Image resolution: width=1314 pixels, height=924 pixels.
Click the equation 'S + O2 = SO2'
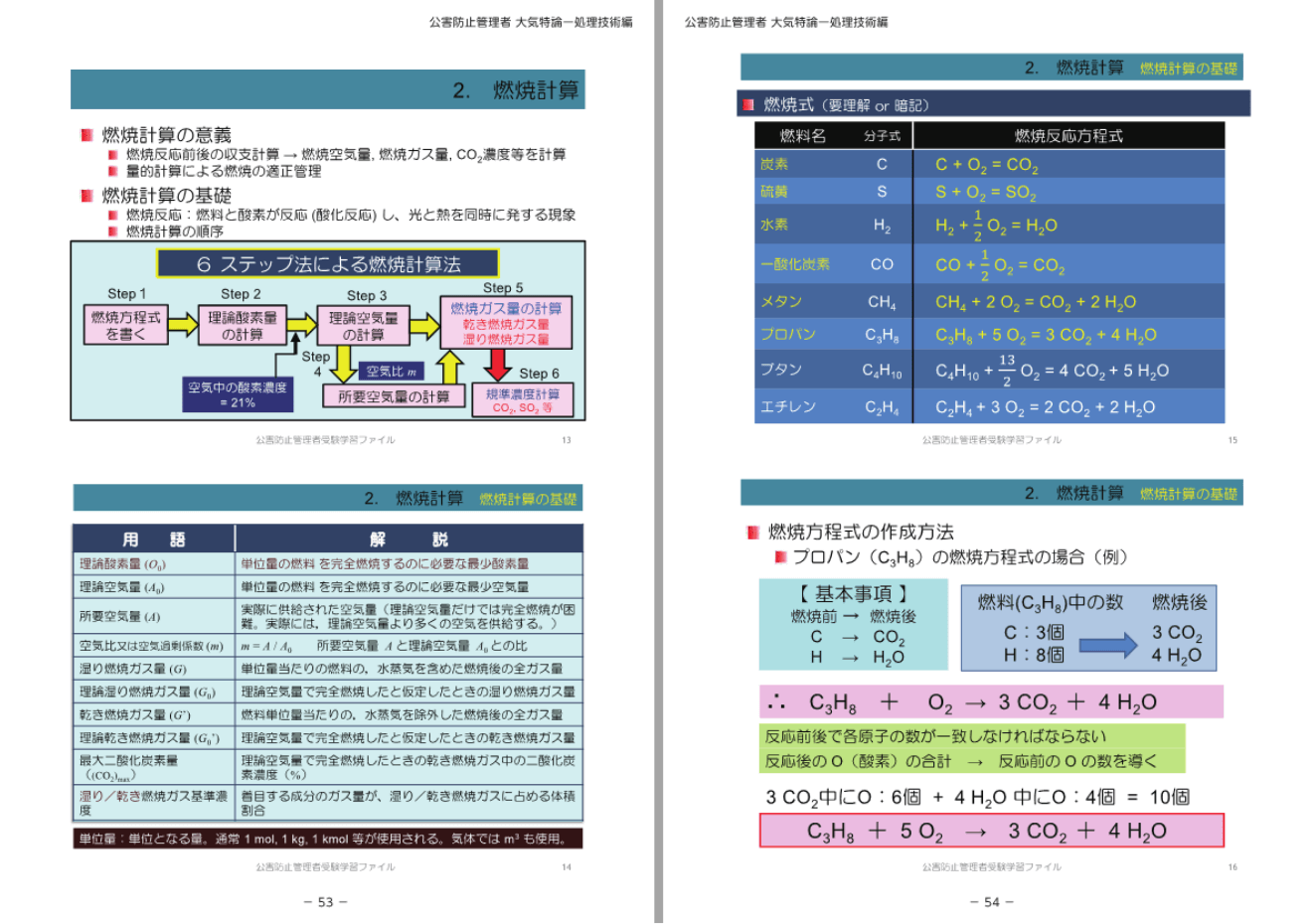(x=985, y=192)
